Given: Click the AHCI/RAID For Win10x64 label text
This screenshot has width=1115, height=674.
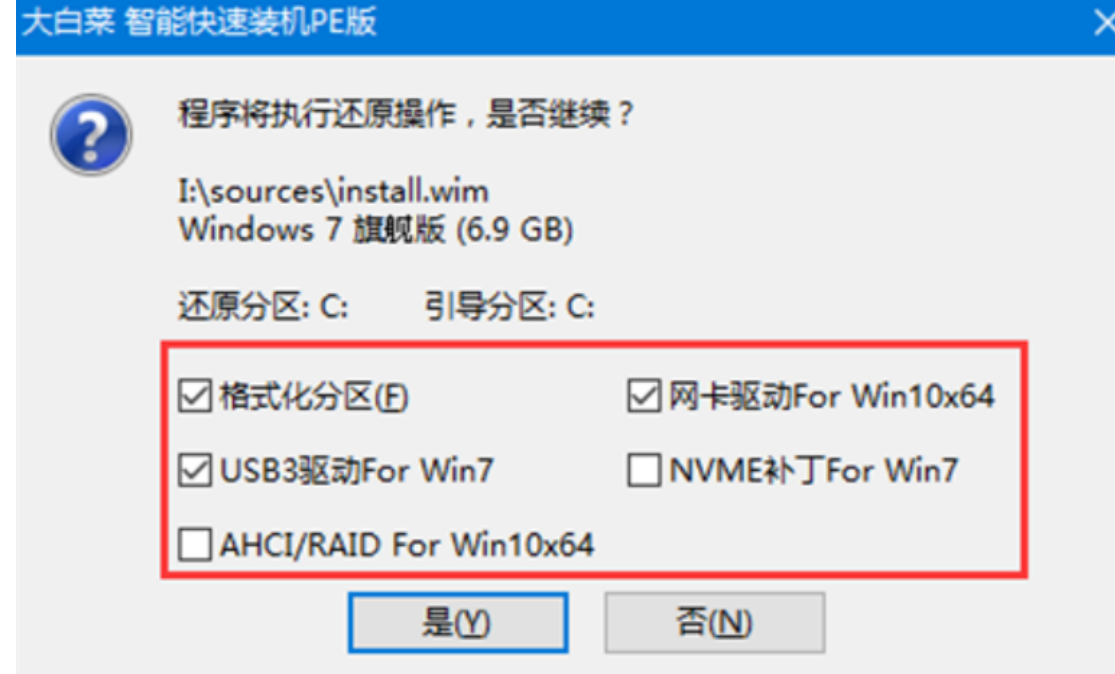Looking at the screenshot, I should tap(407, 545).
